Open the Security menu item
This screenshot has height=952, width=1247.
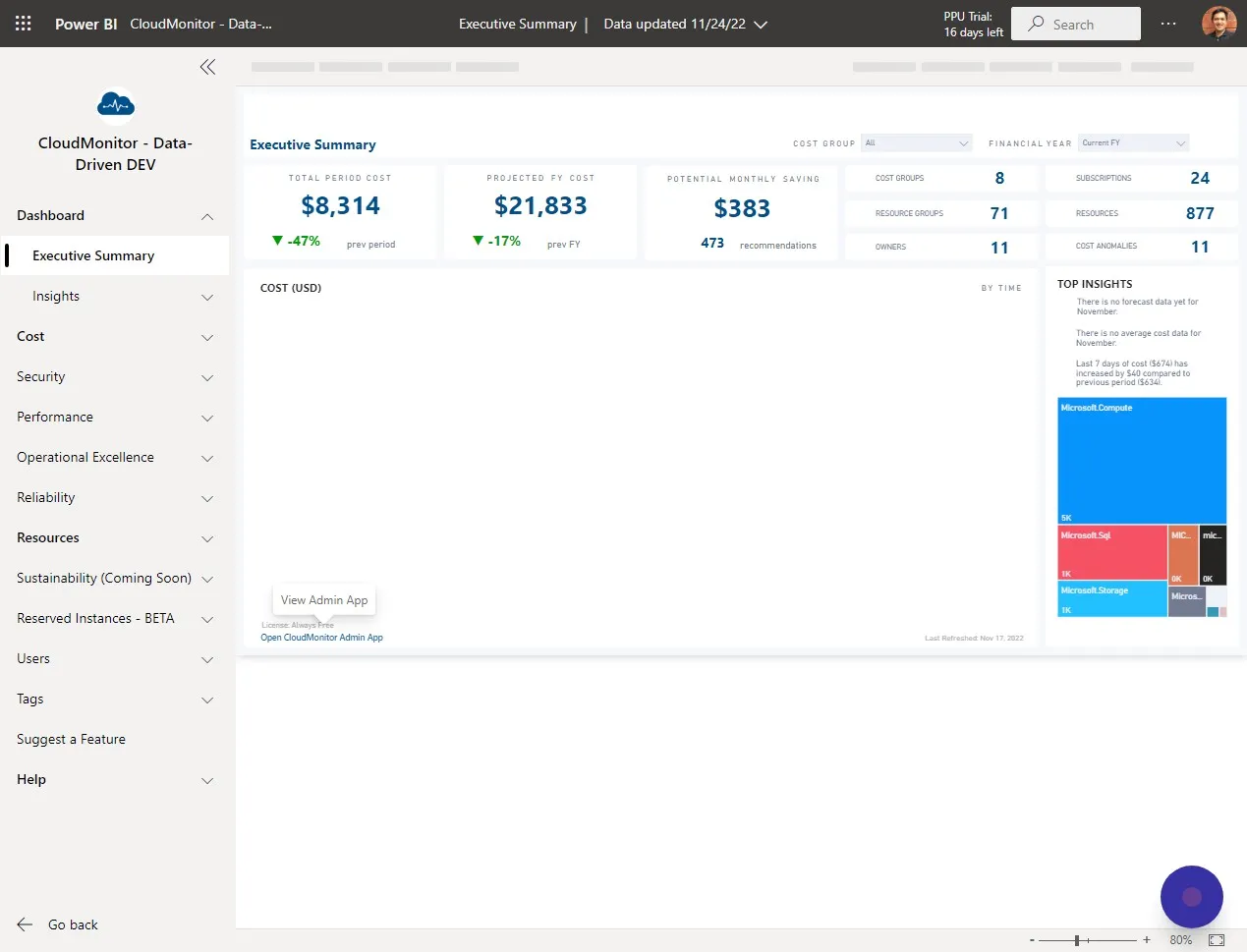pos(40,376)
